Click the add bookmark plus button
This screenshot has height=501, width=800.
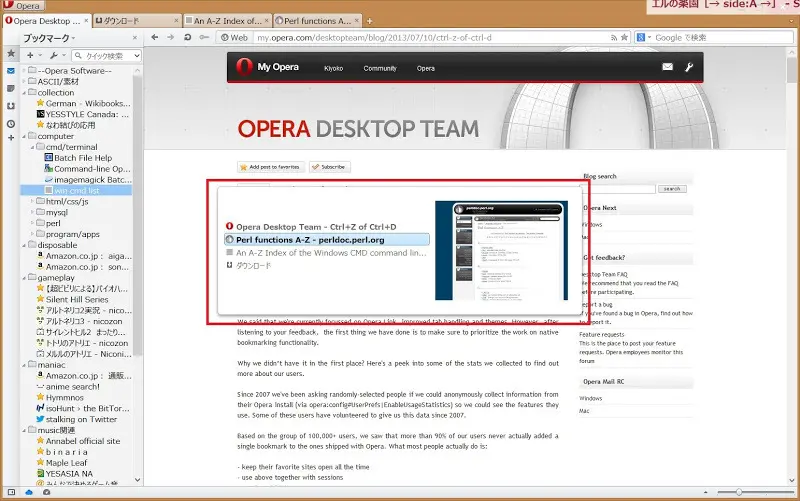(x=31, y=55)
